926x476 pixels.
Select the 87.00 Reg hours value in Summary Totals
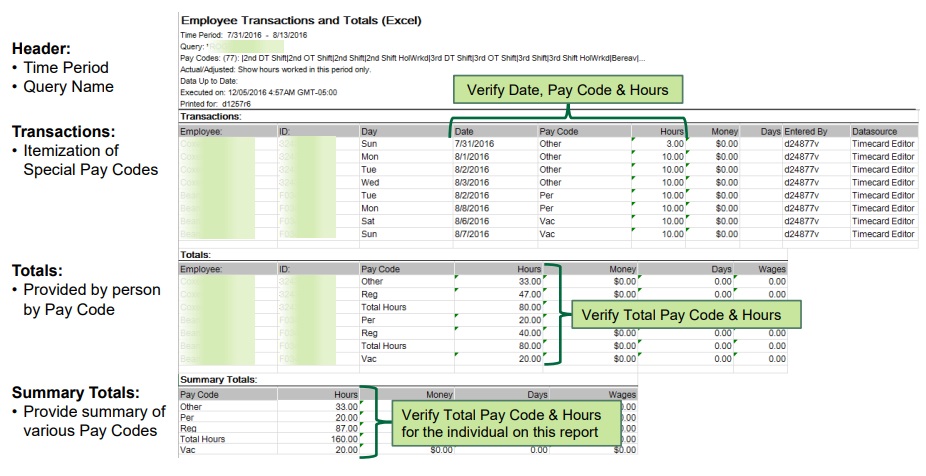tap(344, 428)
